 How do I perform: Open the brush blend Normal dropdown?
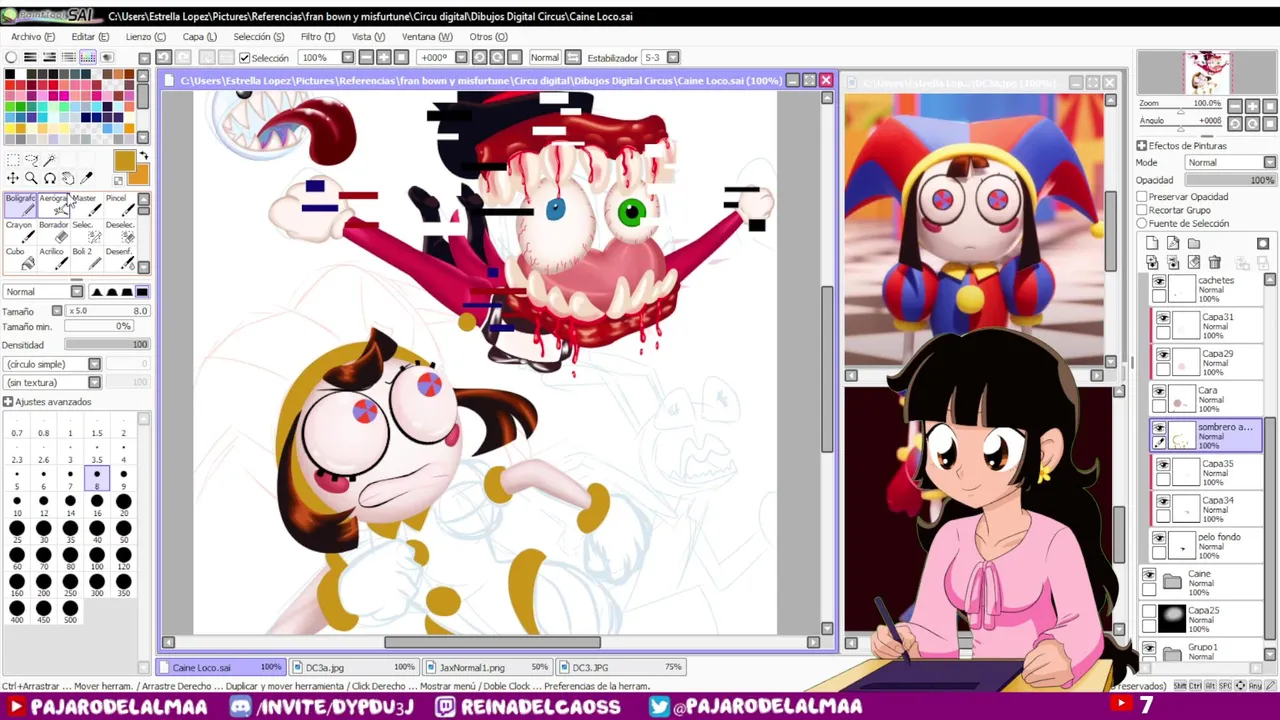[x=43, y=291]
